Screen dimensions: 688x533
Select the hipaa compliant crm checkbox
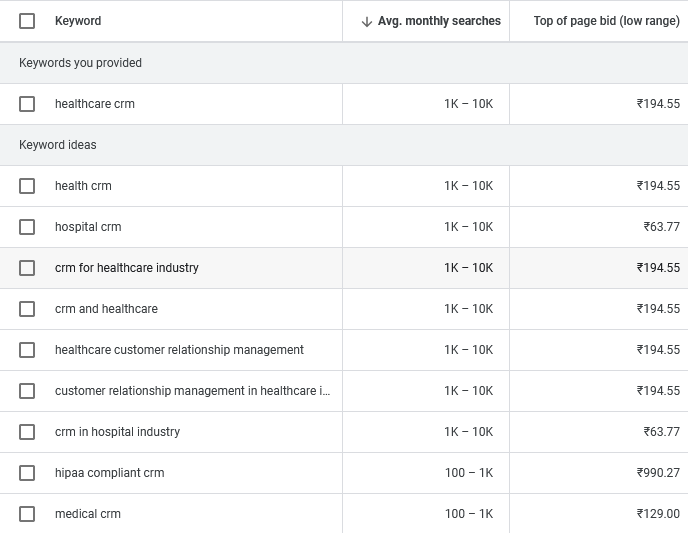27,473
